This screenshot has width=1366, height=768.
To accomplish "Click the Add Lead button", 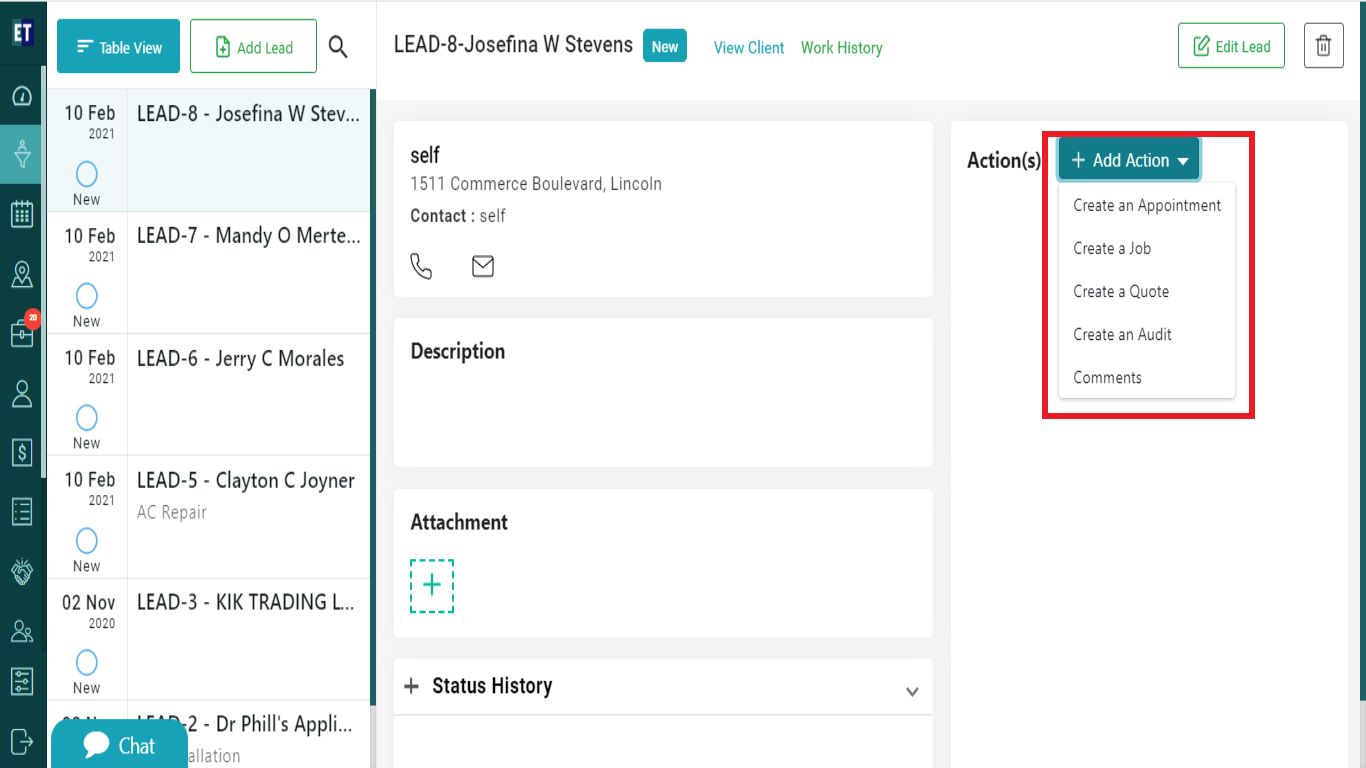I will pos(253,47).
